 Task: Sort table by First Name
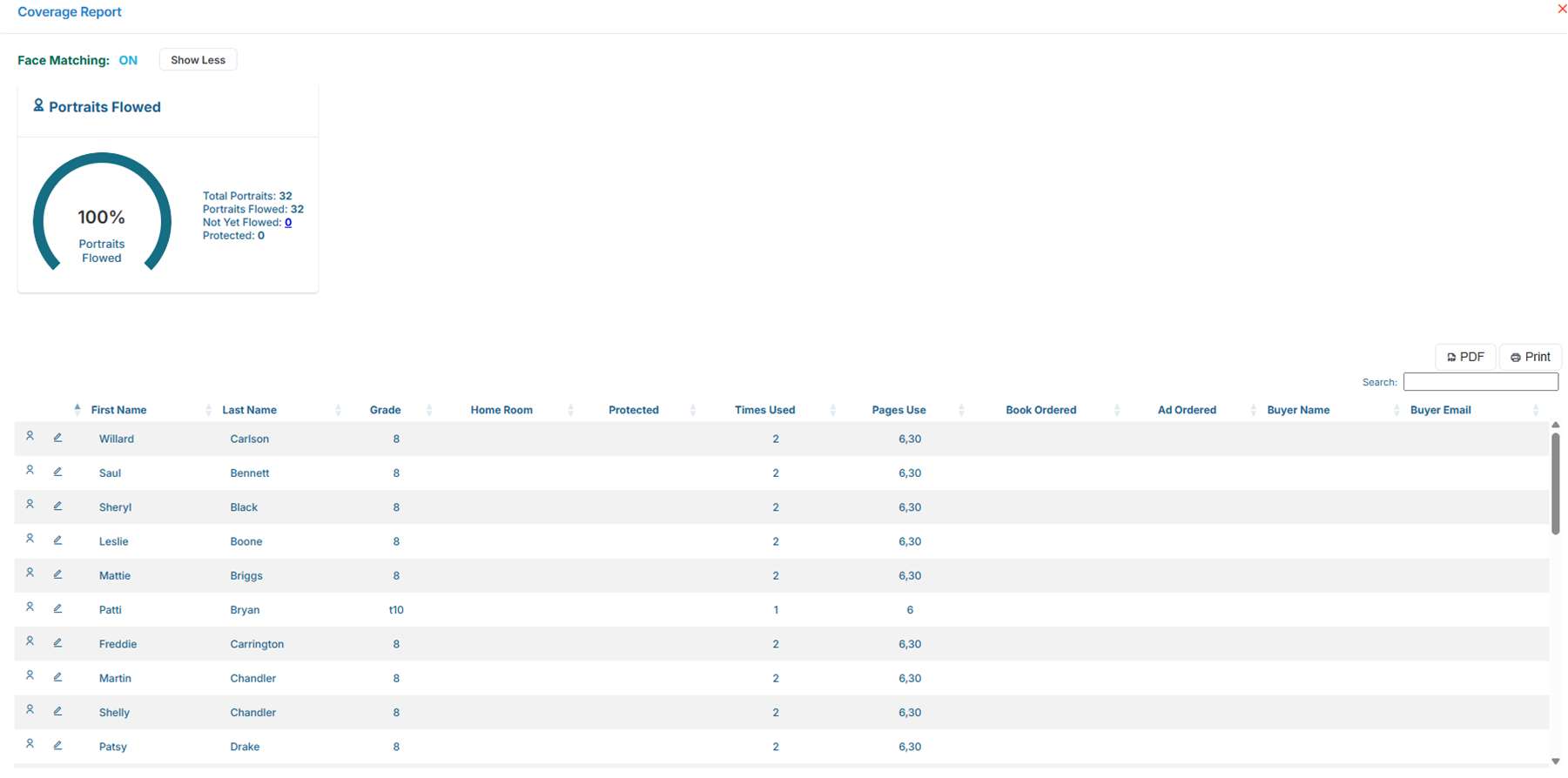tap(118, 410)
